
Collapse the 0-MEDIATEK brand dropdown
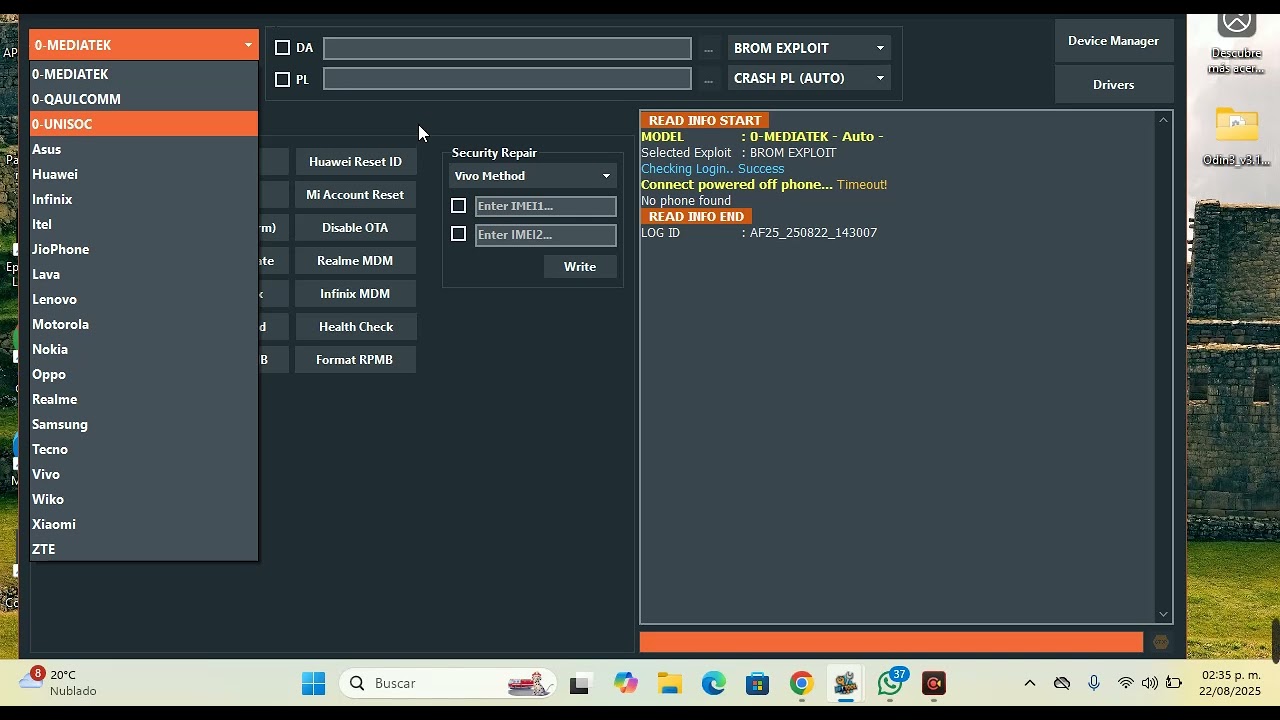coord(144,45)
